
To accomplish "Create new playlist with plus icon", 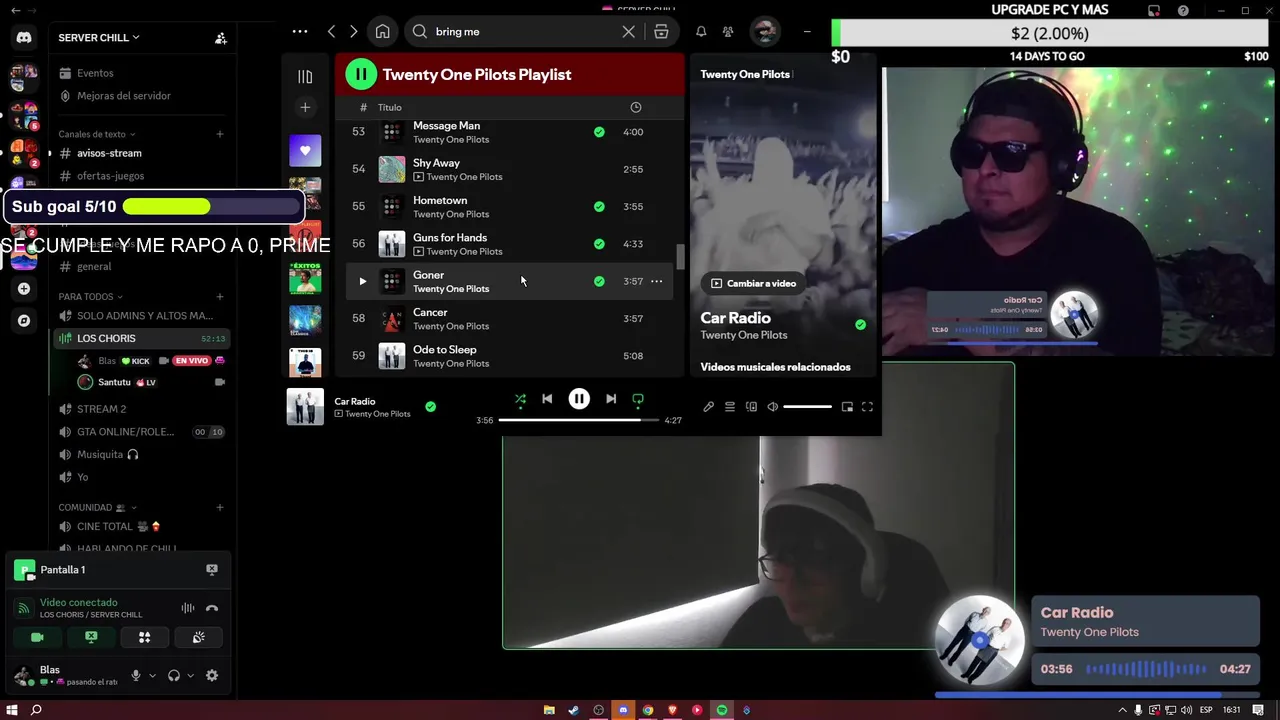I will click(x=305, y=107).
